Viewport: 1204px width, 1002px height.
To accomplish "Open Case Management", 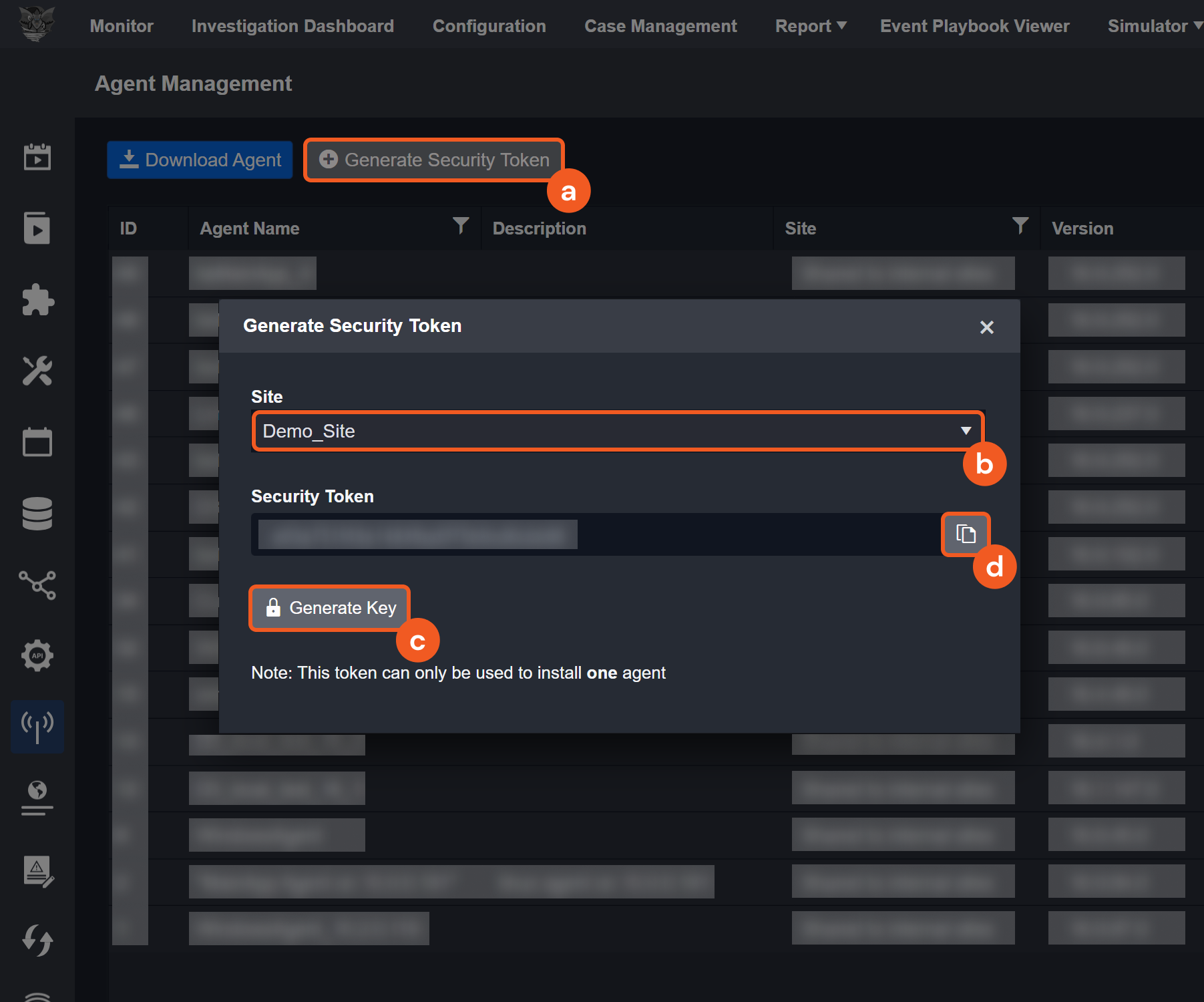I will click(x=660, y=26).
